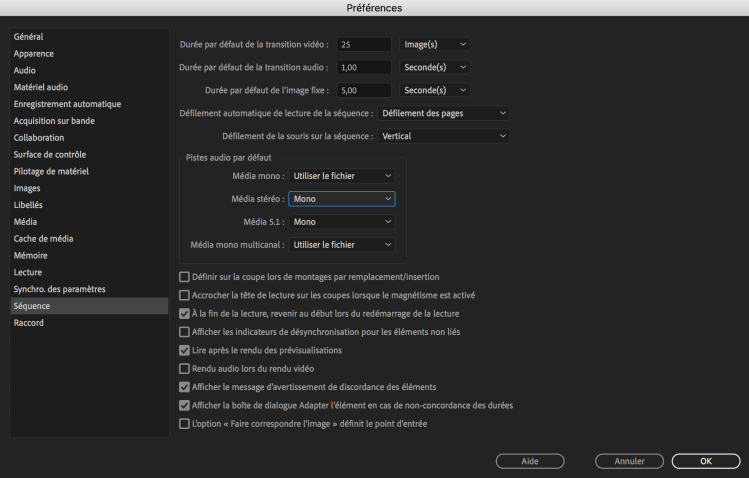Toggle "Accrocher la tête de lecture" checkbox
The image size is (749, 478).
[183, 295]
